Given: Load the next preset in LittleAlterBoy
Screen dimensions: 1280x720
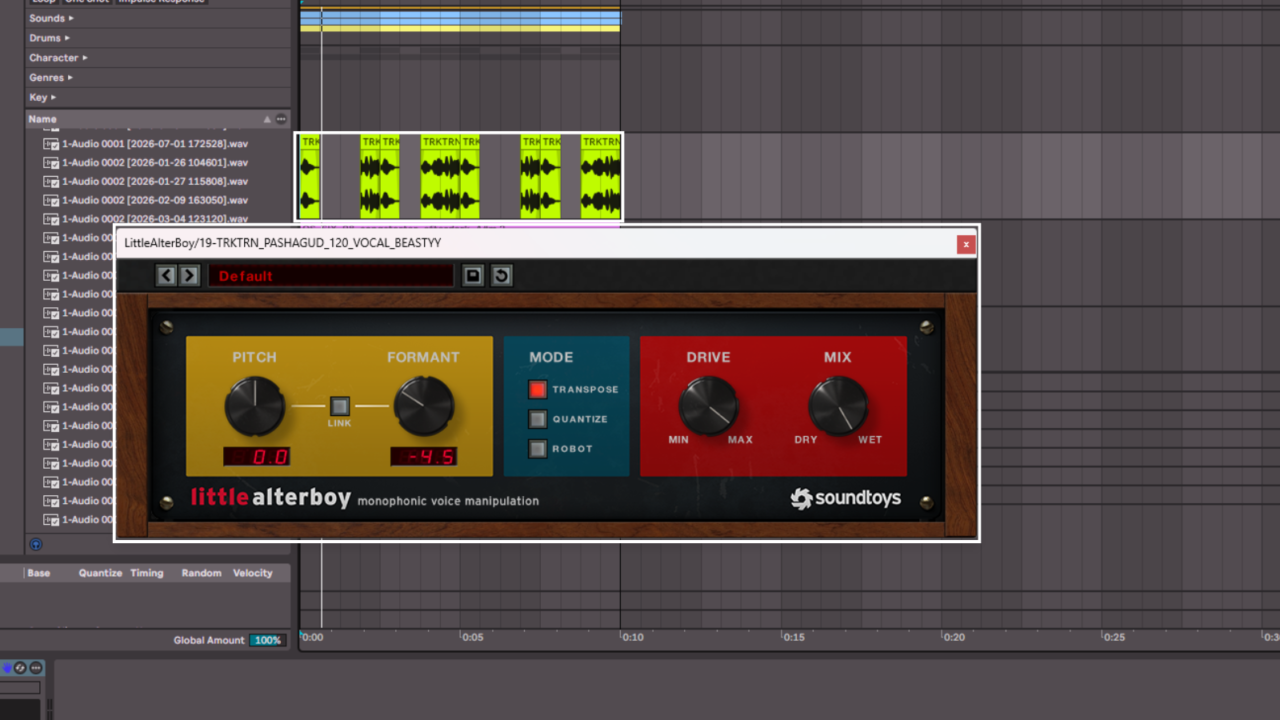Looking at the screenshot, I should 189,276.
